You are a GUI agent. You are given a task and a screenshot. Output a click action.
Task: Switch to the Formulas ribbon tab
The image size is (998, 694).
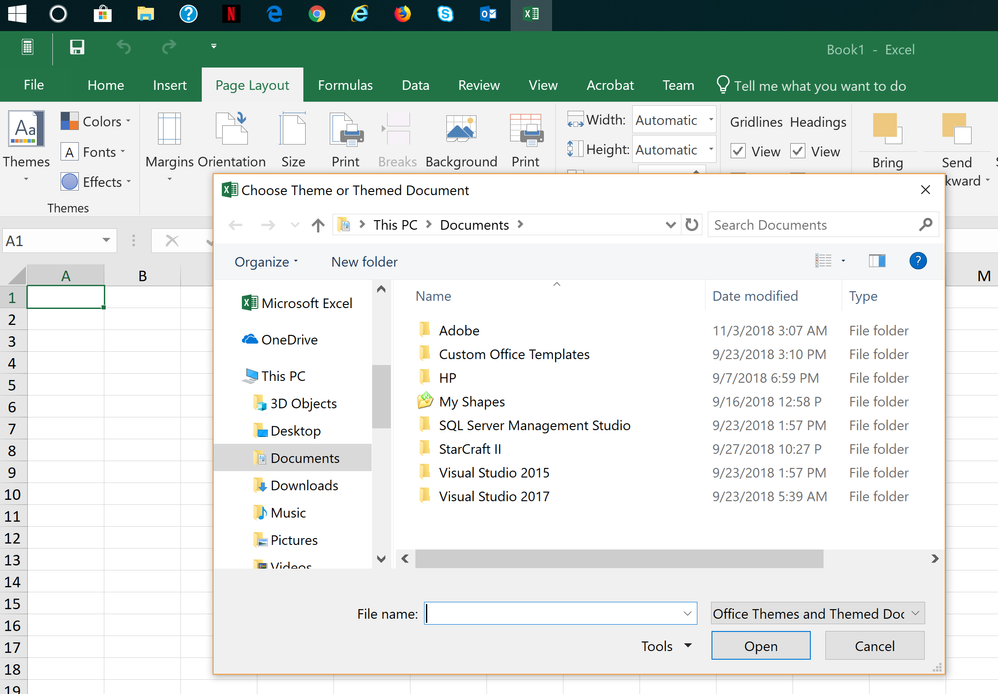(x=345, y=85)
